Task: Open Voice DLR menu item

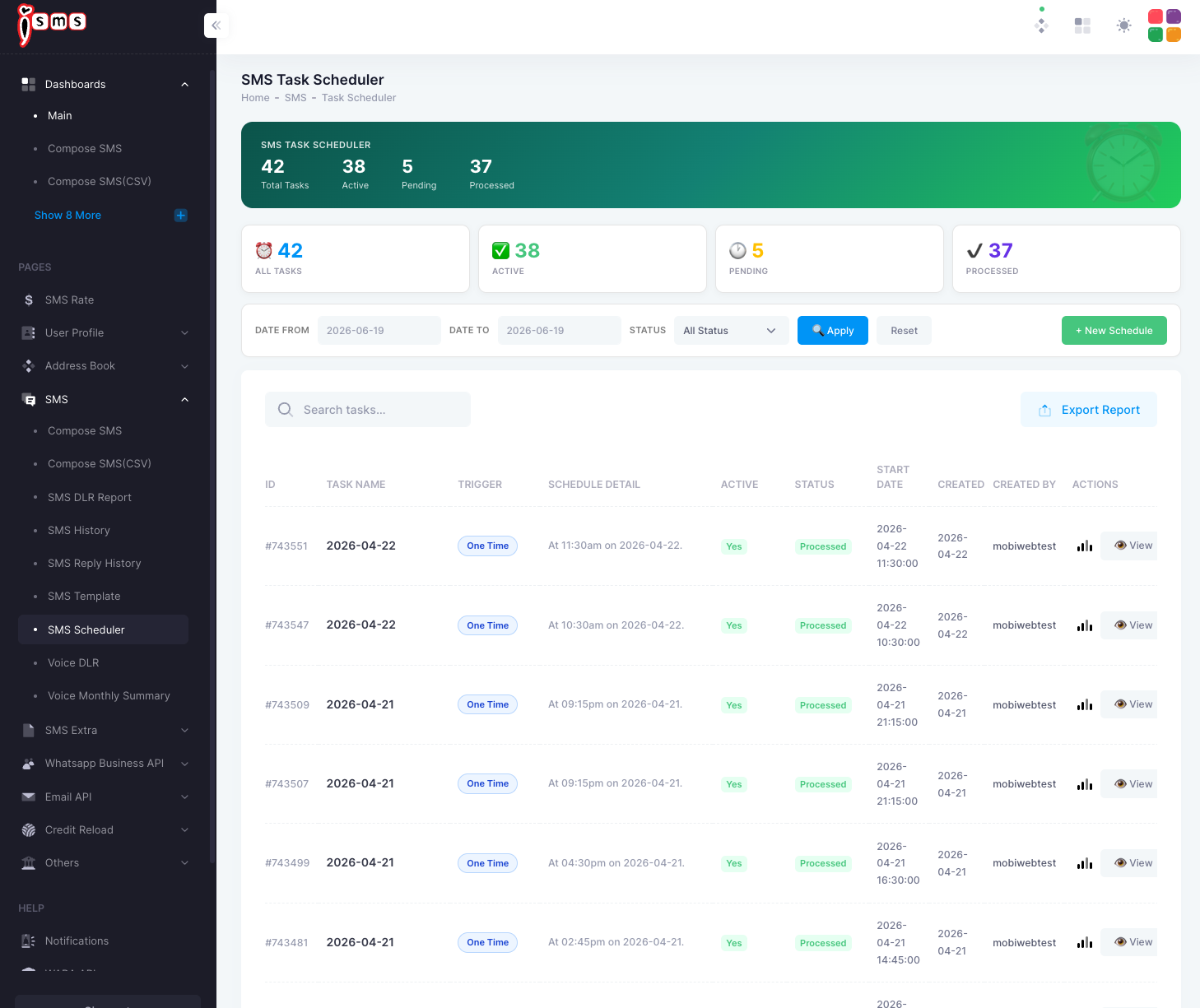Action: 73,663
